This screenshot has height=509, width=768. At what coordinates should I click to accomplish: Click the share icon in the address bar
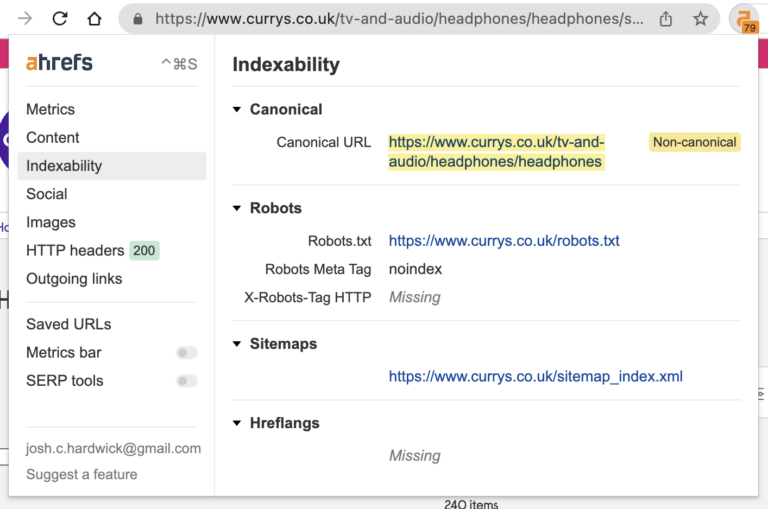(666, 19)
